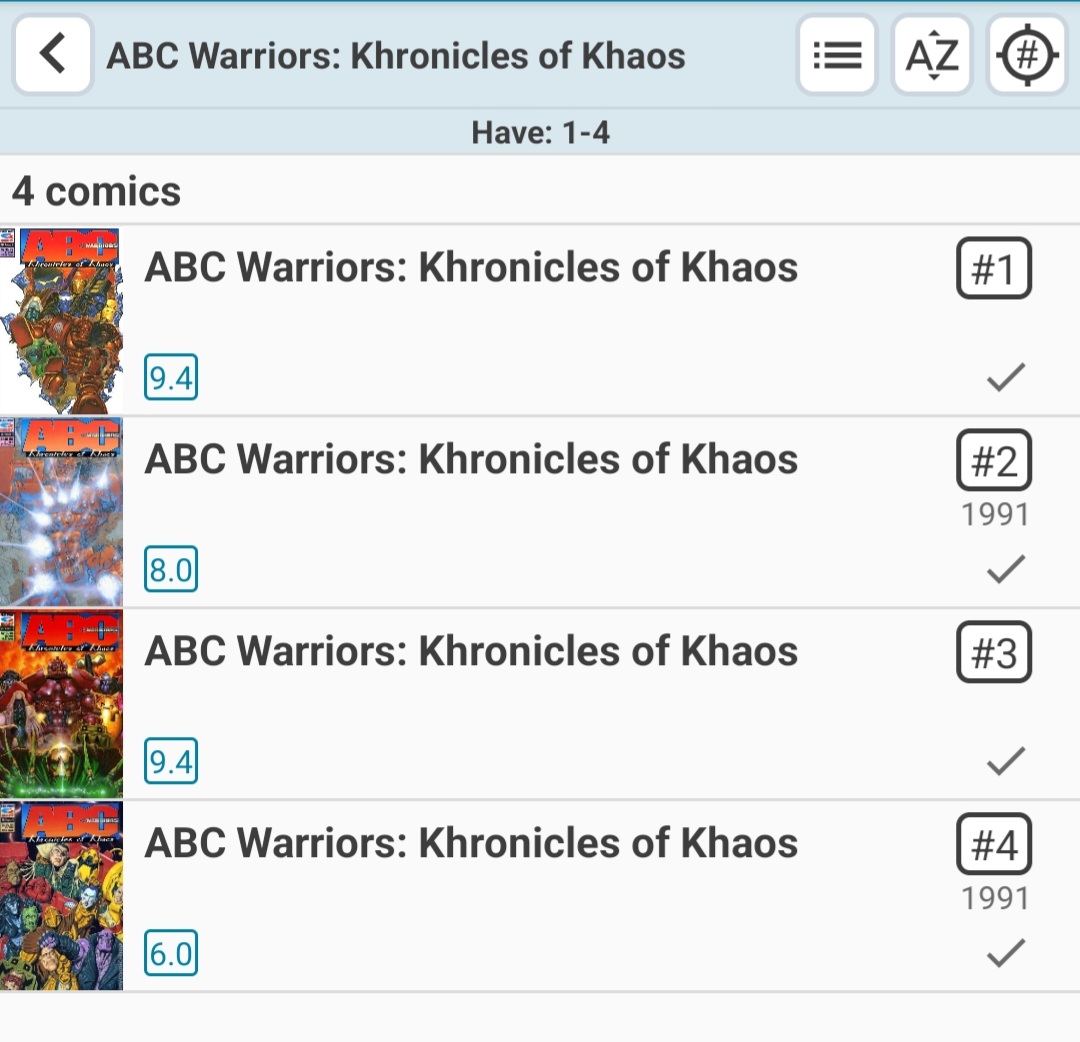Viewport: 1080px width, 1042px height.
Task: Tap the issue #3 cover thumbnail
Action: 61,704
